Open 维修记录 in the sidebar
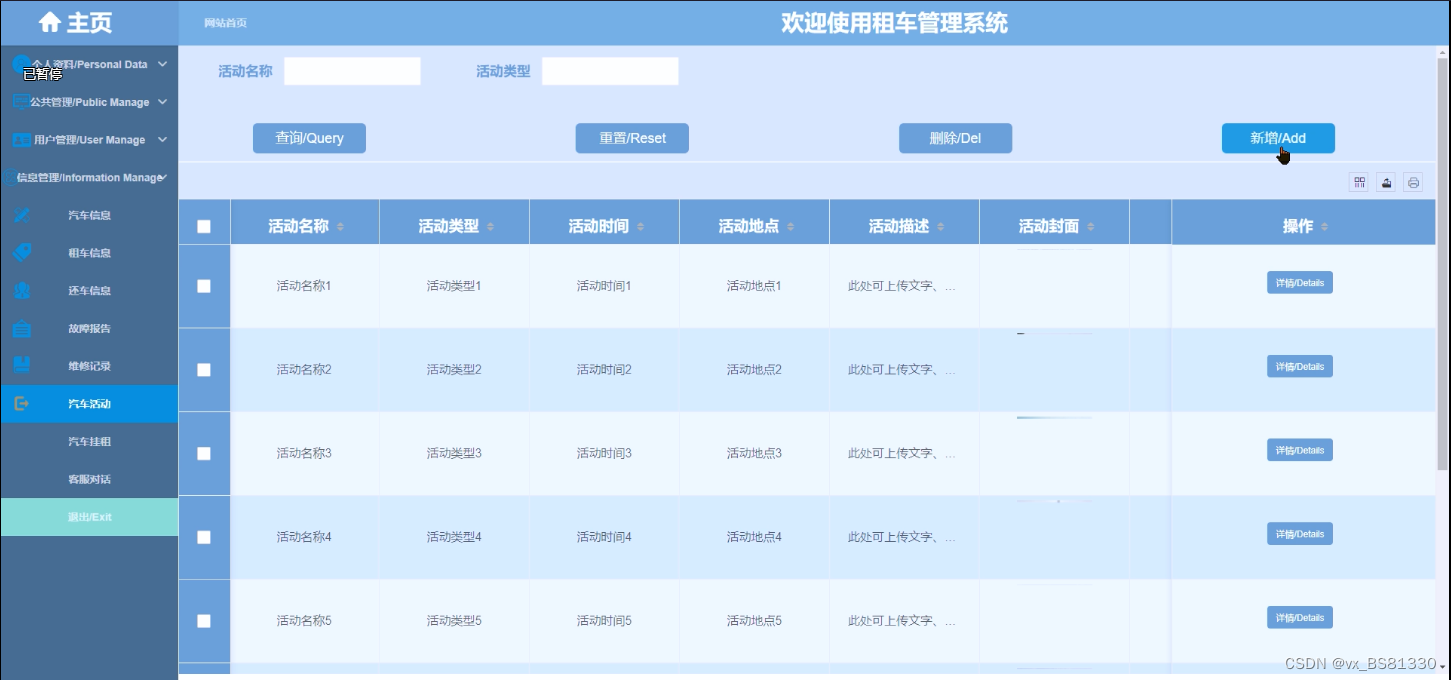Viewport: 1451px width, 680px height. (x=89, y=366)
